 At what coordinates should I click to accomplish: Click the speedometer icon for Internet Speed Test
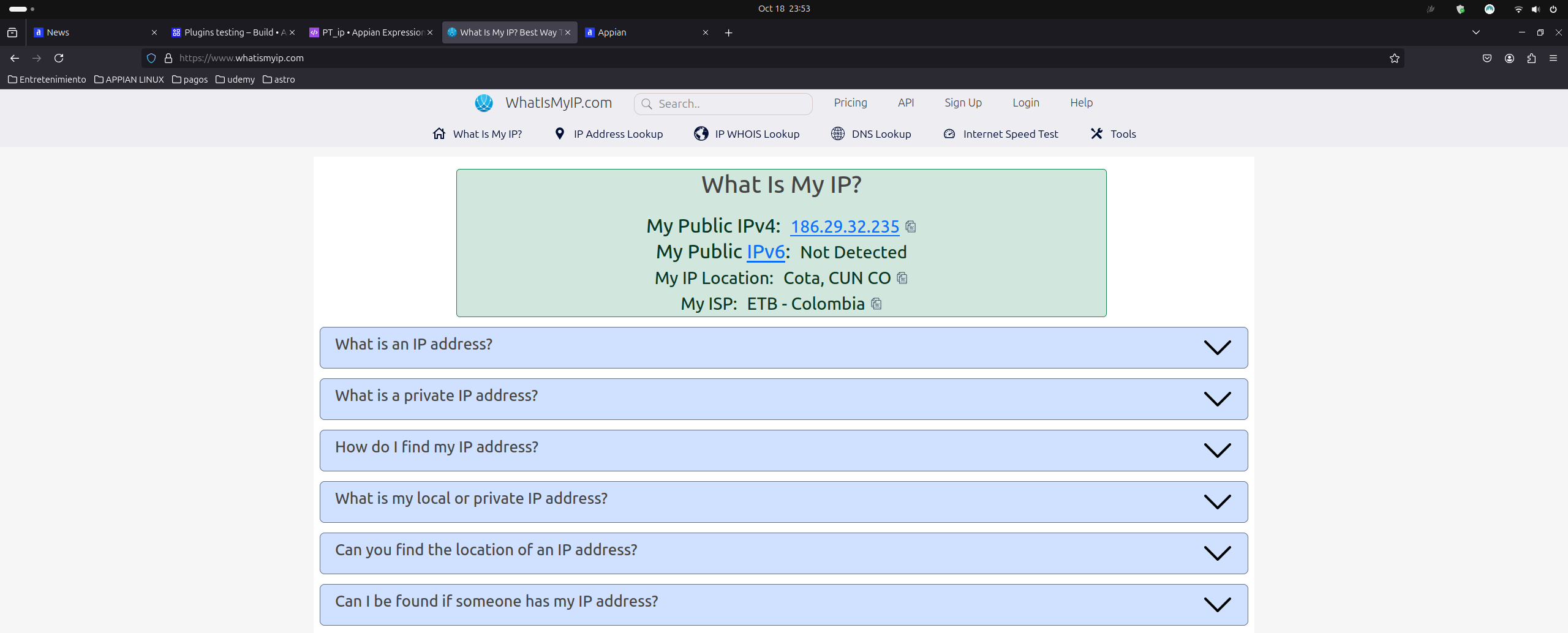[949, 133]
